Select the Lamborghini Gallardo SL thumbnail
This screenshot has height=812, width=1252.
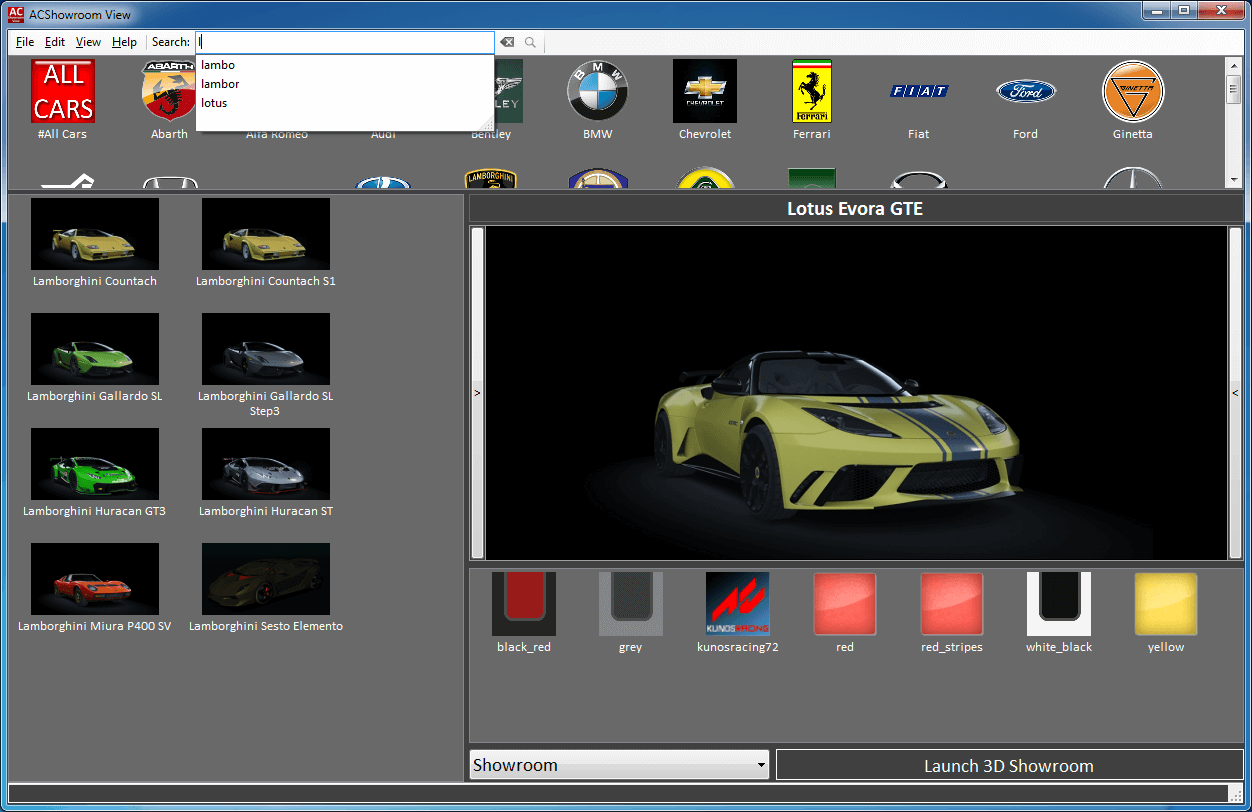point(95,349)
